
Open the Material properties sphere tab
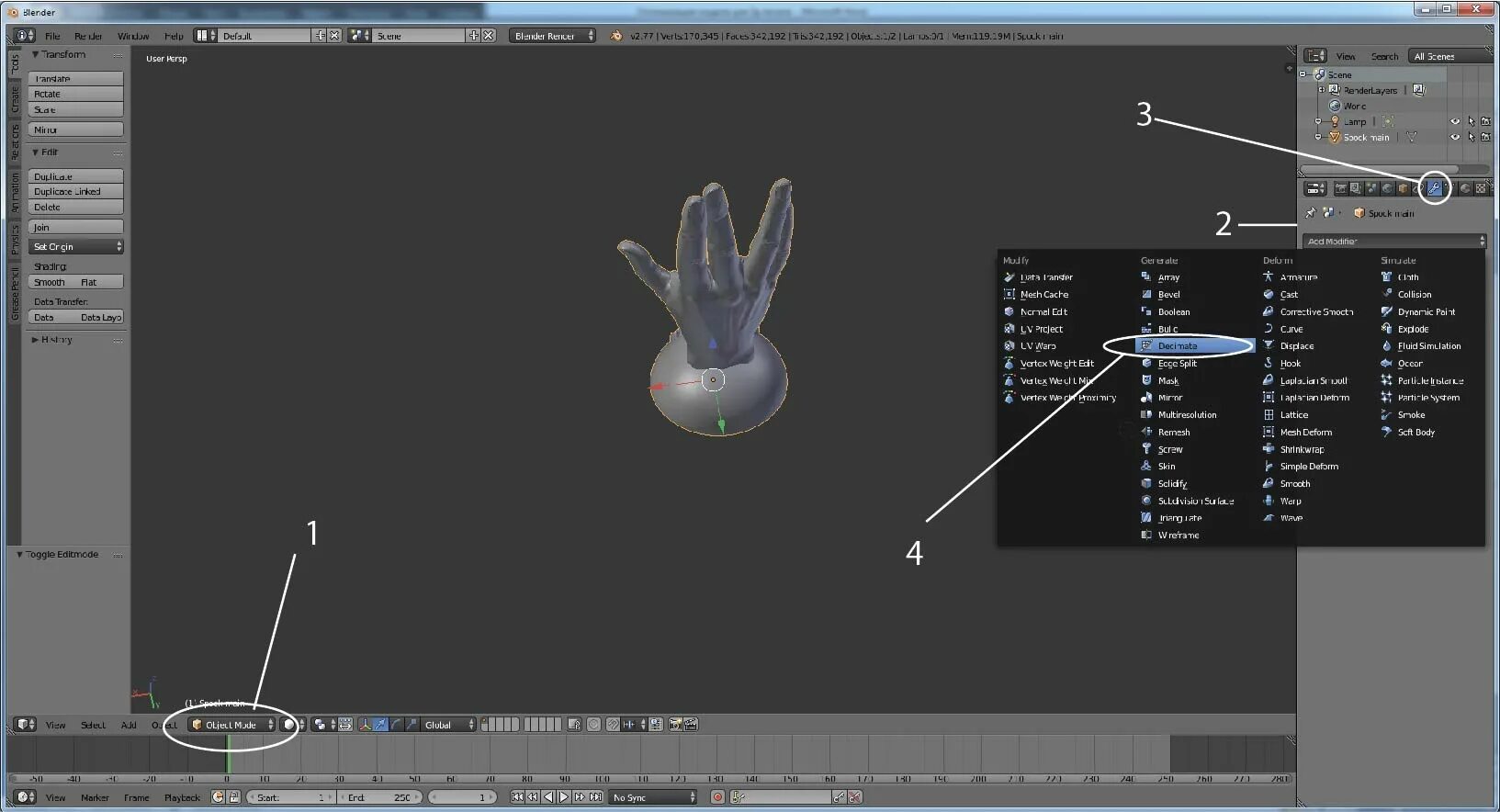[x=1465, y=188]
